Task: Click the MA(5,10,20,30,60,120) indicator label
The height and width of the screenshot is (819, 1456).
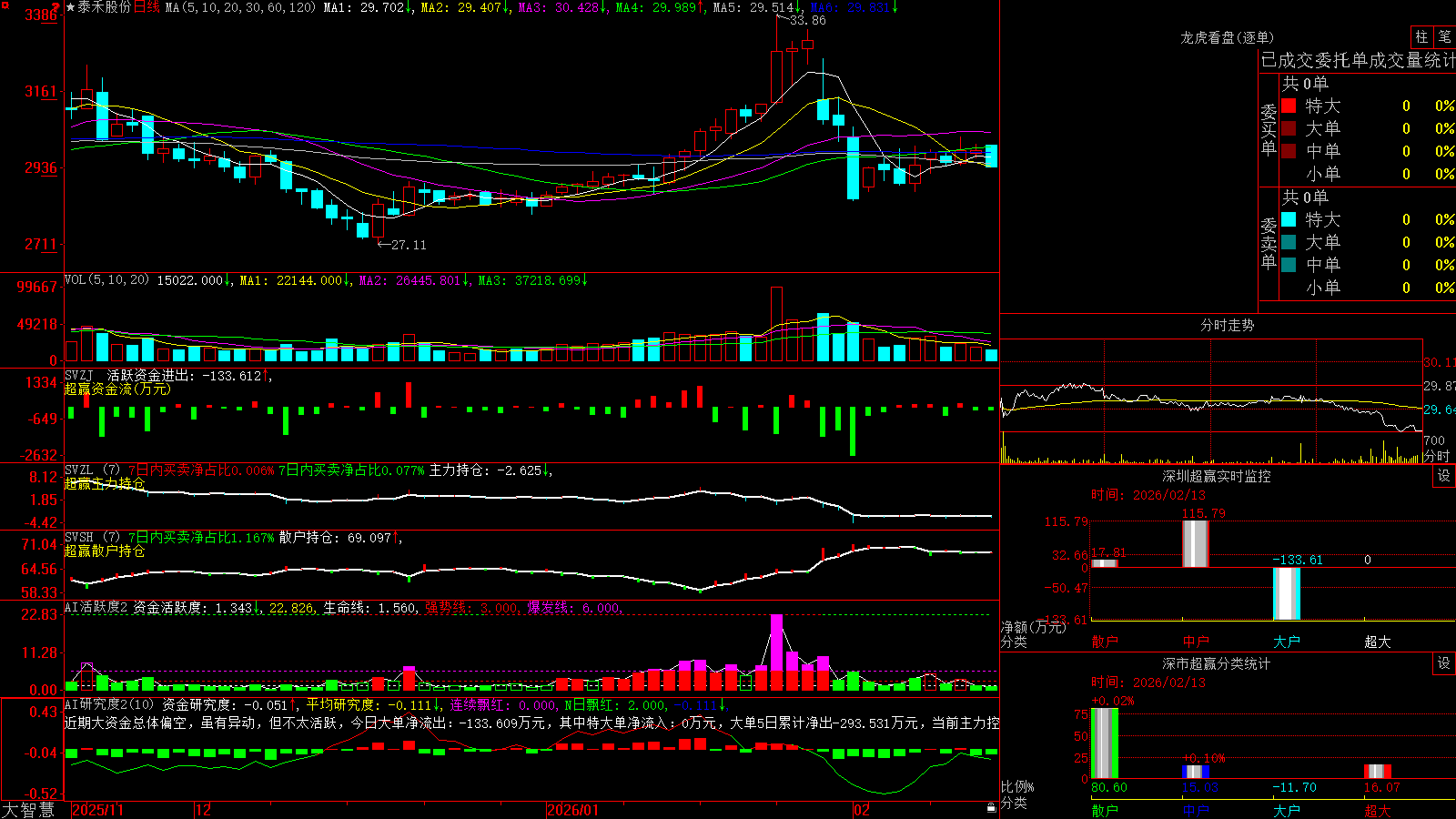Action: click(x=241, y=7)
